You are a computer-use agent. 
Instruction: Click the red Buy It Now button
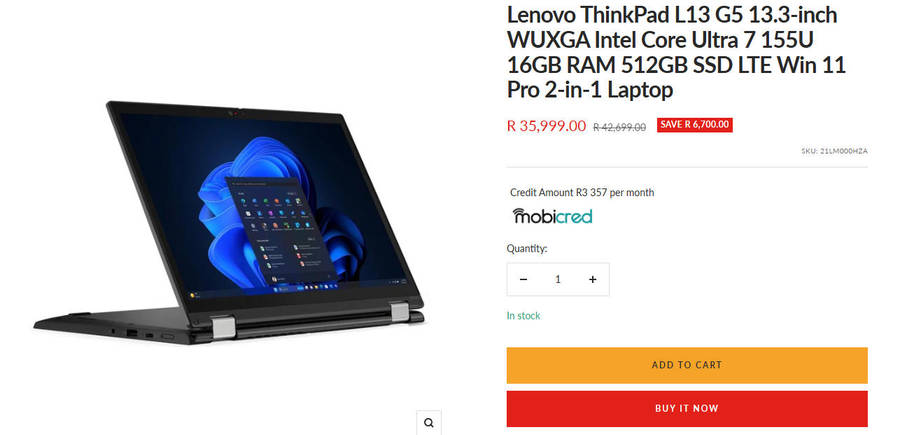[687, 409]
